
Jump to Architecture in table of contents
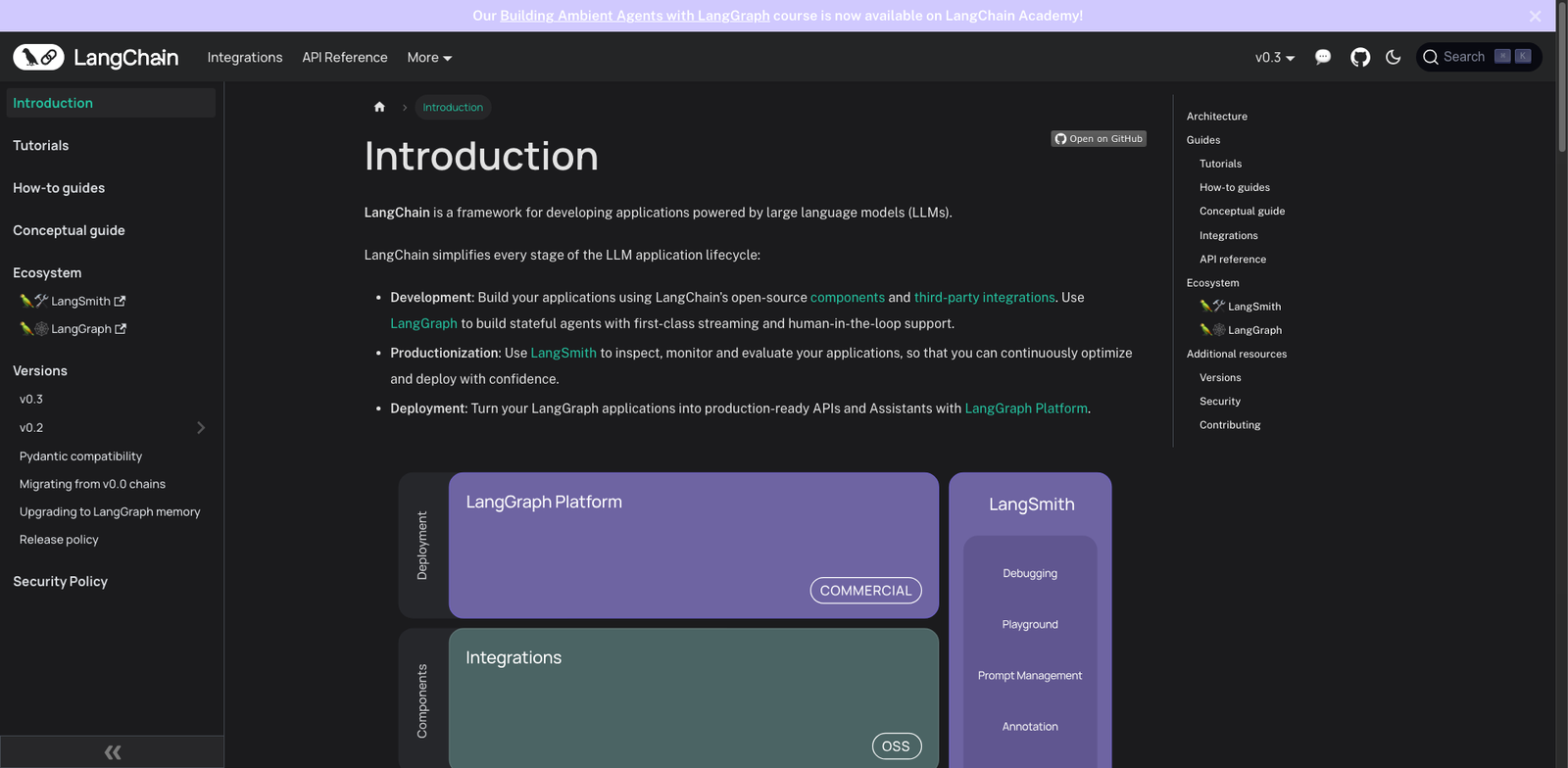coord(1217,117)
